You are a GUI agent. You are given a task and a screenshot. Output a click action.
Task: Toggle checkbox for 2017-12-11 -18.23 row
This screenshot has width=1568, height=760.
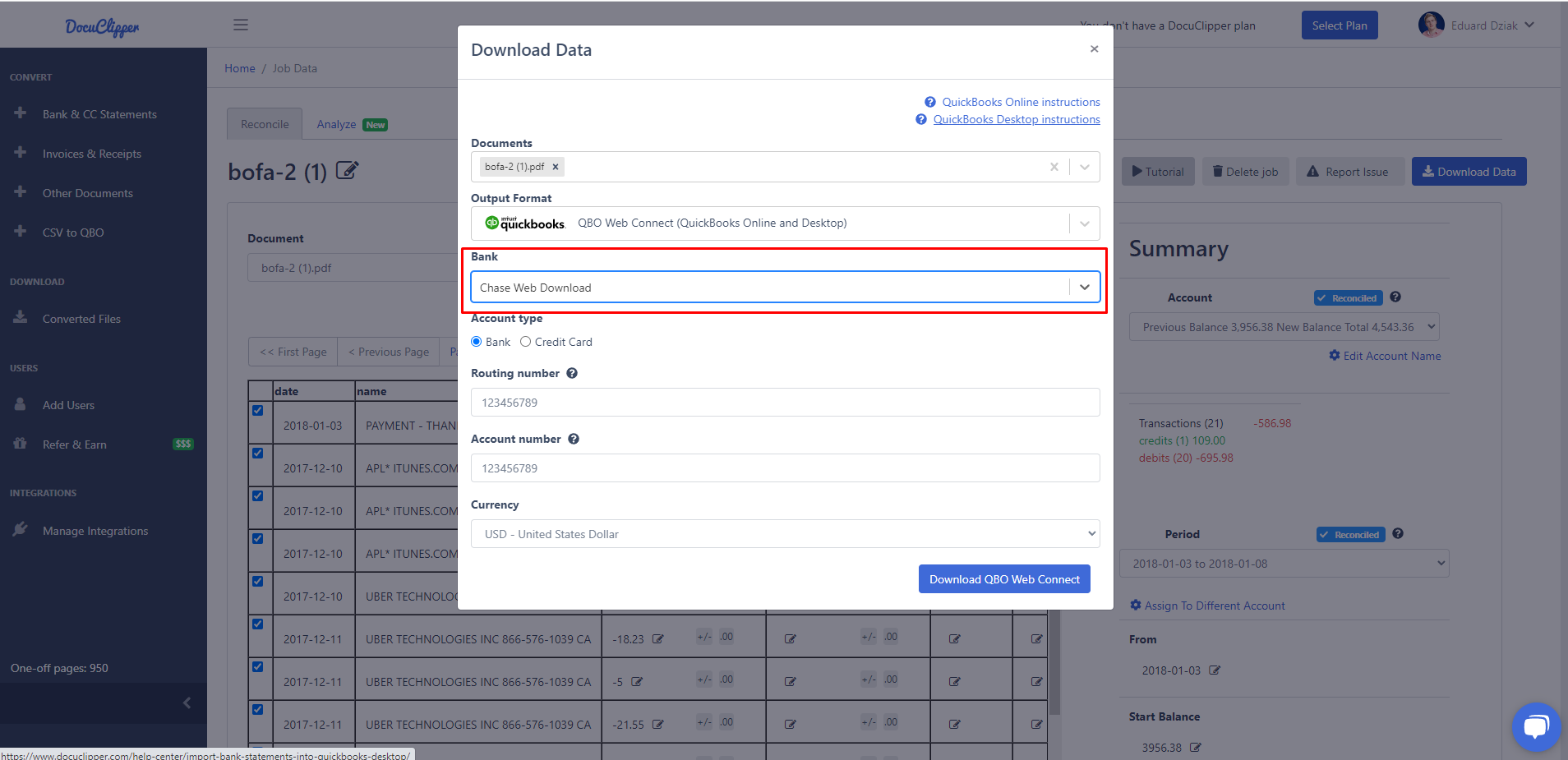[x=258, y=624]
